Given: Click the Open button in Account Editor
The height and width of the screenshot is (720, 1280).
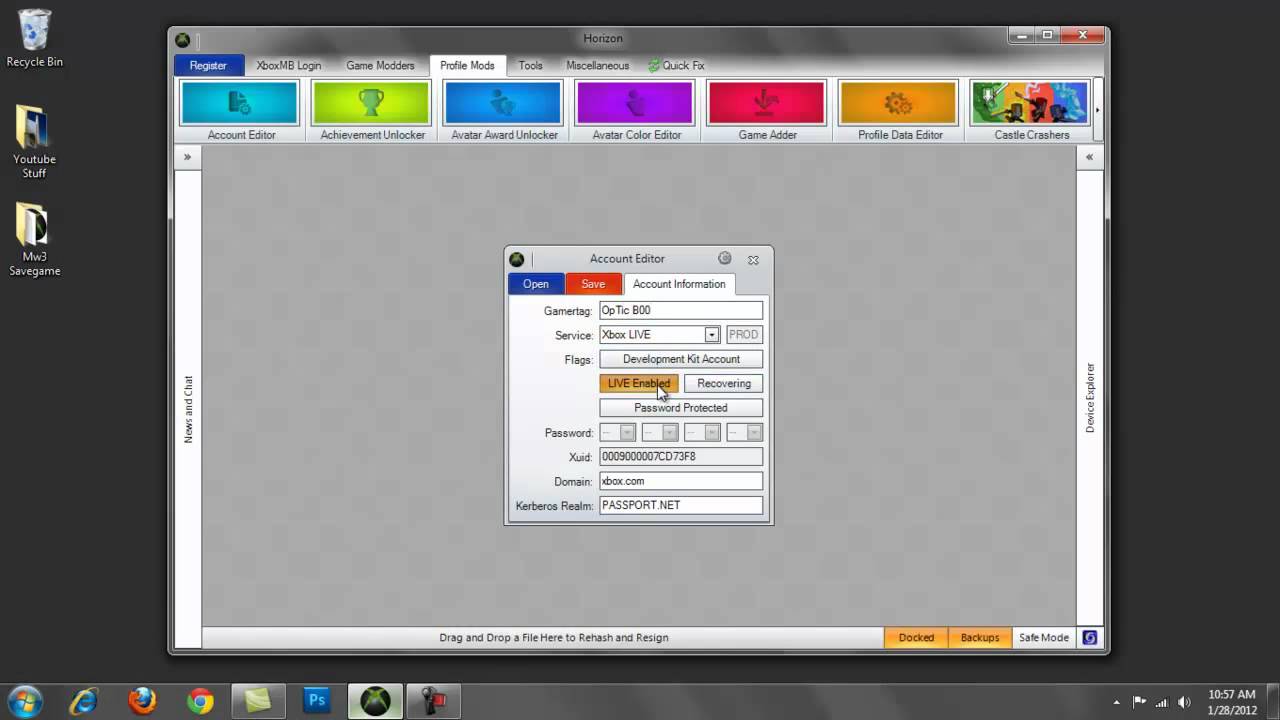Looking at the screenshot, I should point(536,284).
